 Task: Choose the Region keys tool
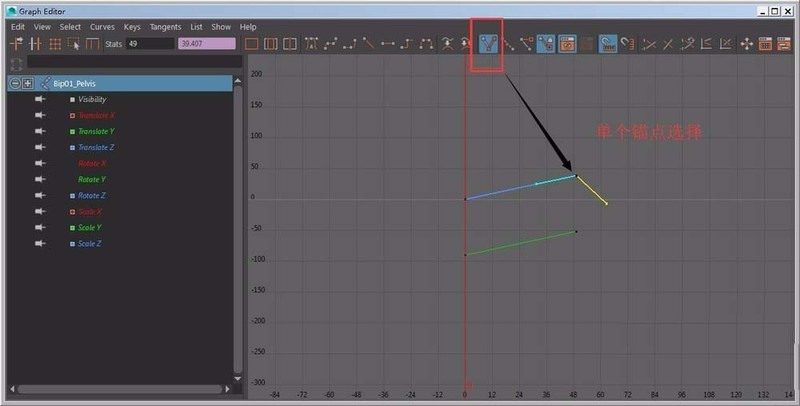(73, 44)
